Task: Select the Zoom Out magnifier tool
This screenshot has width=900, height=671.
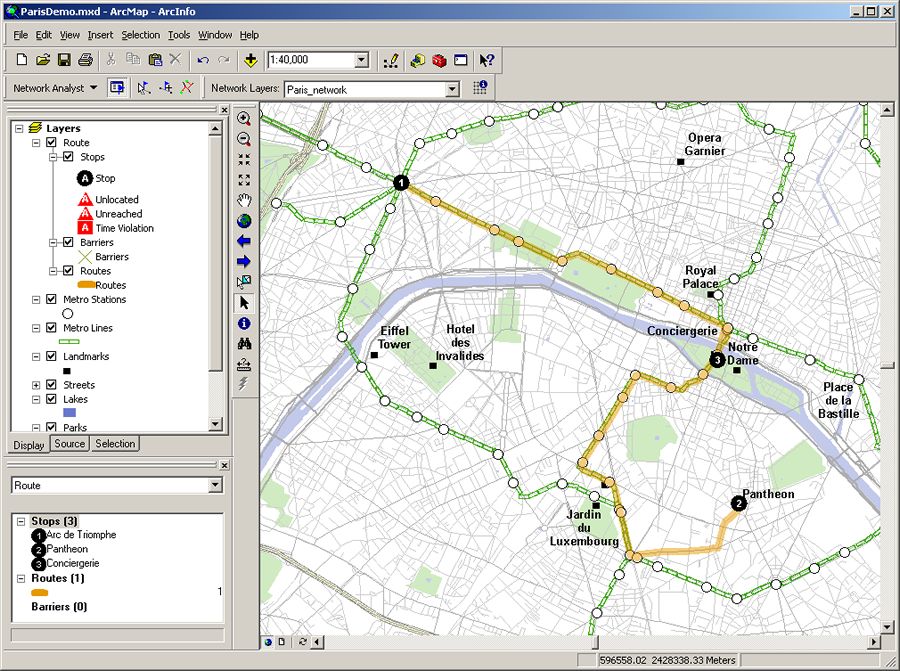Action: 244,139
